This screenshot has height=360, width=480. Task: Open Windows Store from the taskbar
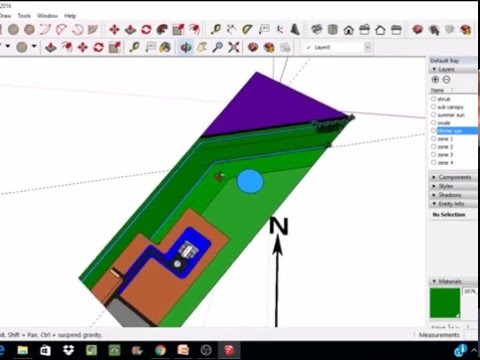tap(45, 350)
